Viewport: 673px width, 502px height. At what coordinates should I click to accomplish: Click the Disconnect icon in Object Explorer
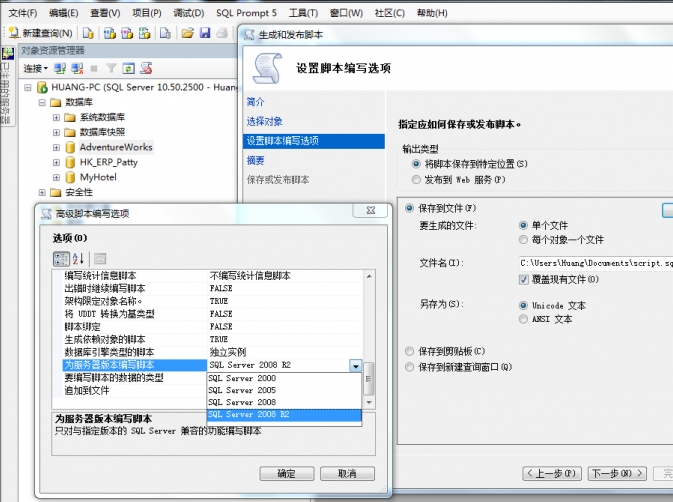(77, 68)
